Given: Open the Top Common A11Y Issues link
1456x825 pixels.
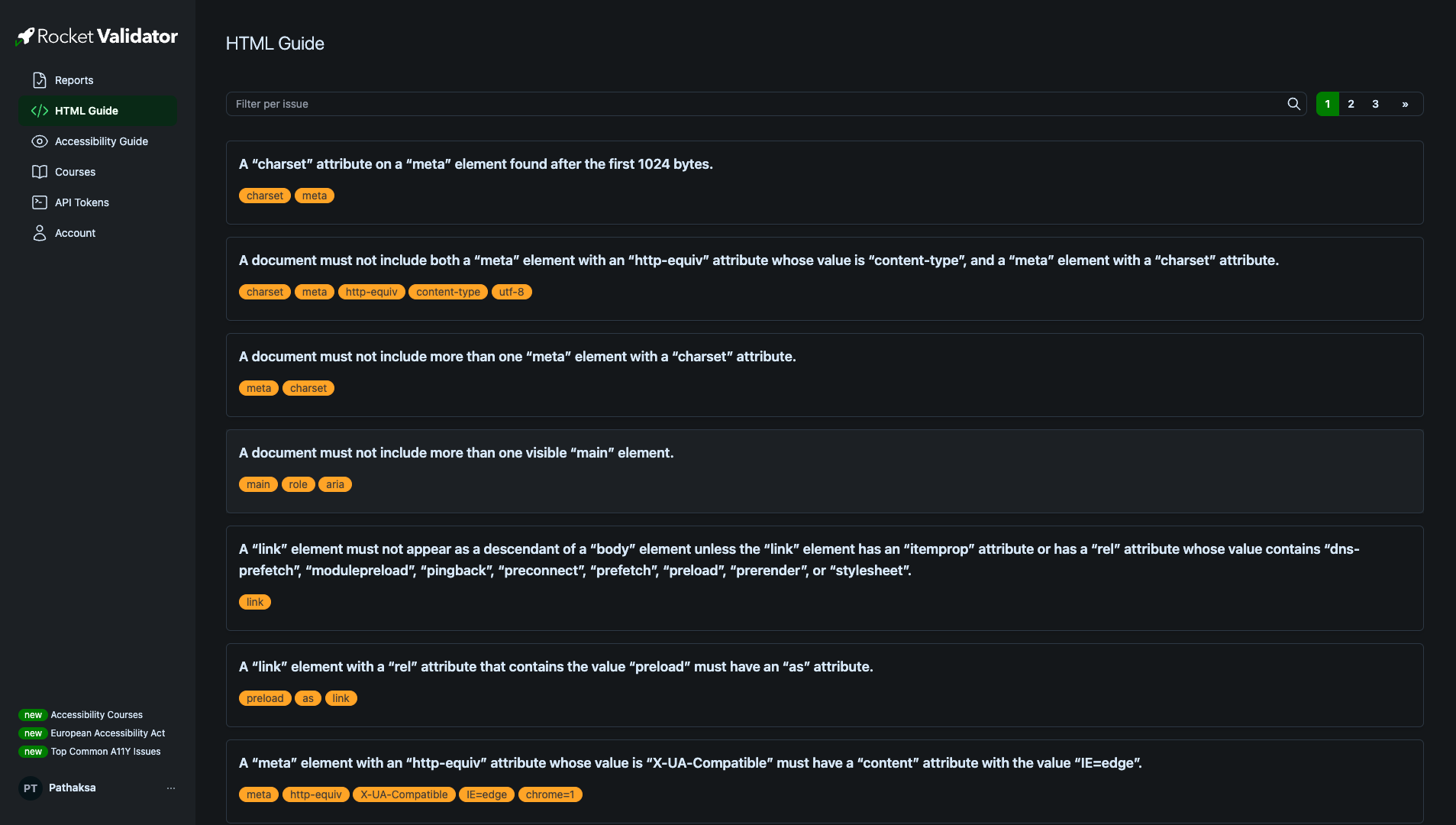Looking at the screenshot, I should pyautogui.click(x=105, y=752).
